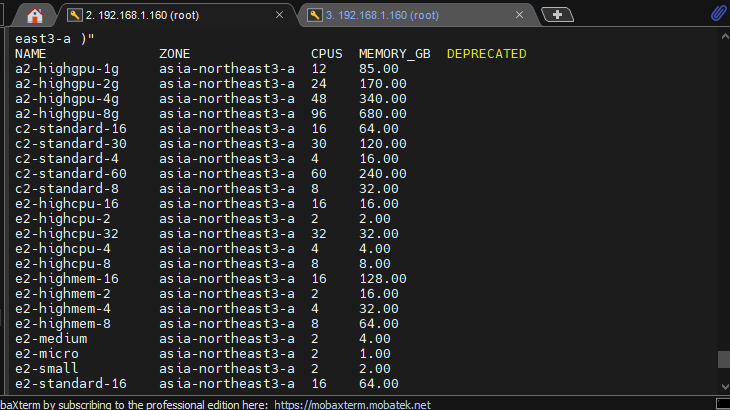
Task: Click the wrench icon on tab 3
Action: click(x=315, y=15)
